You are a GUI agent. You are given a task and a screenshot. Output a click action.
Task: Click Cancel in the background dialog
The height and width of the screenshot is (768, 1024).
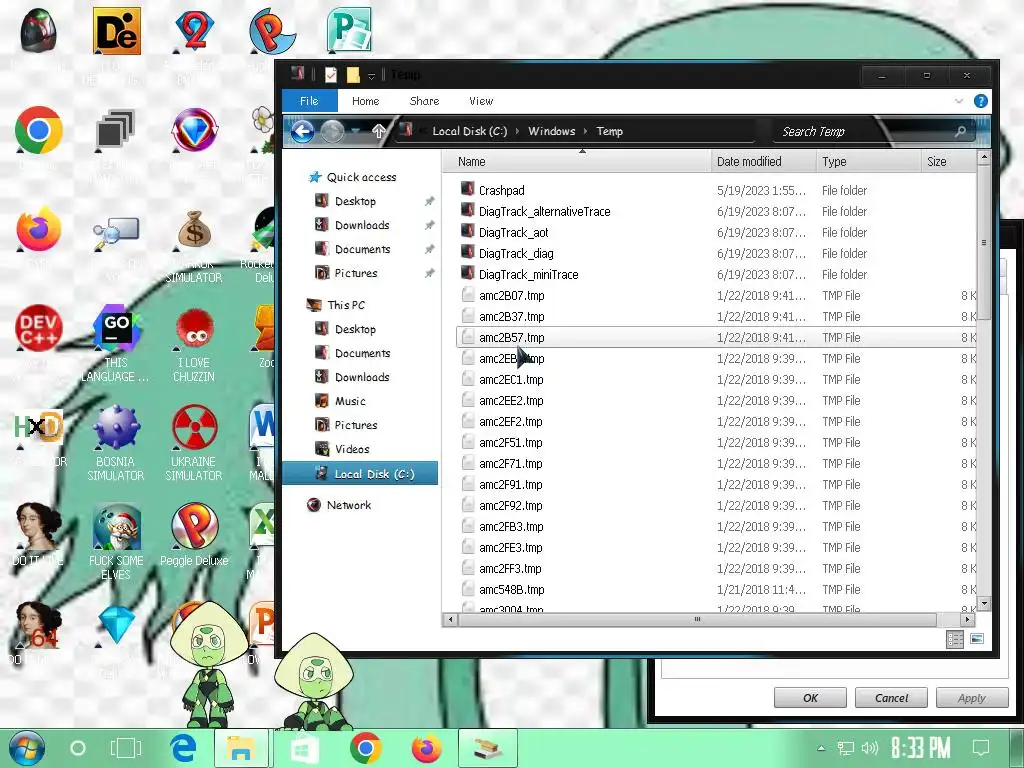tap(891, 698)
